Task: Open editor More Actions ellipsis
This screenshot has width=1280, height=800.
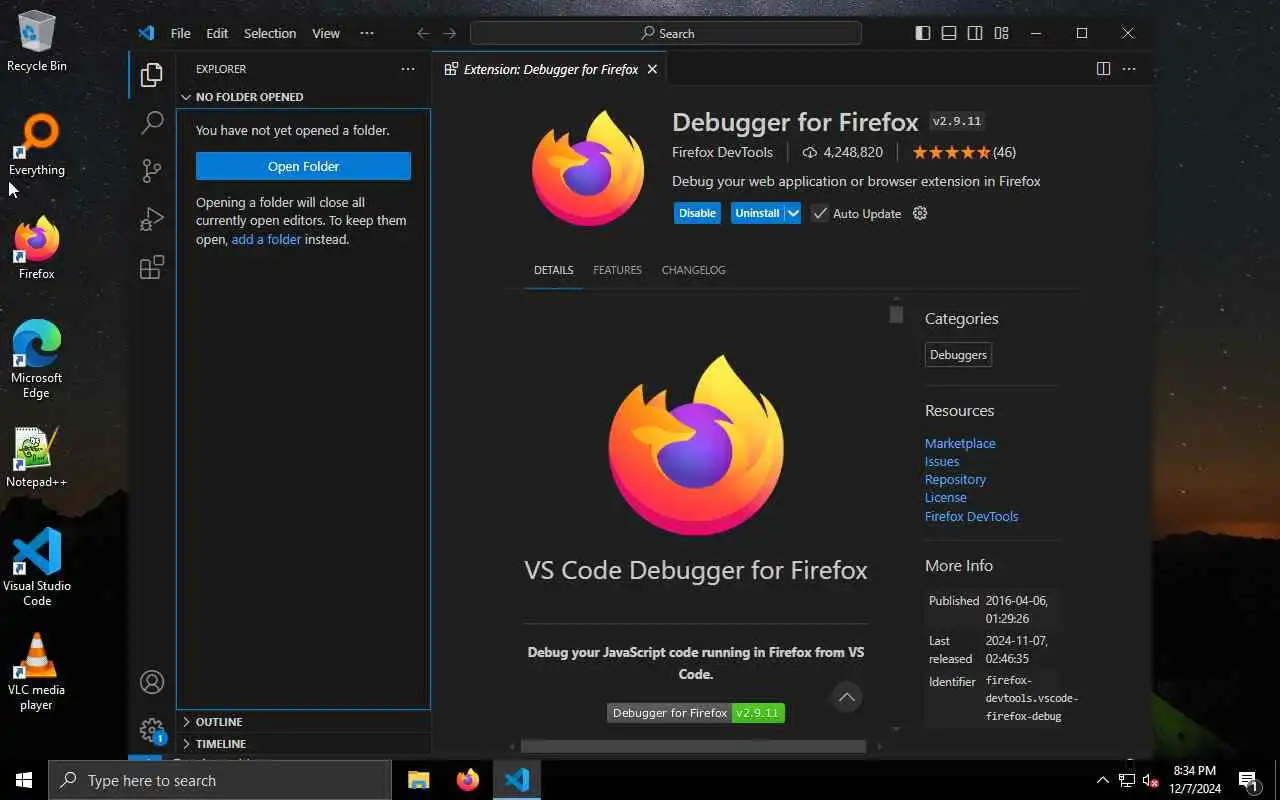Action: pyautogui.click(x=1129, y=69)
